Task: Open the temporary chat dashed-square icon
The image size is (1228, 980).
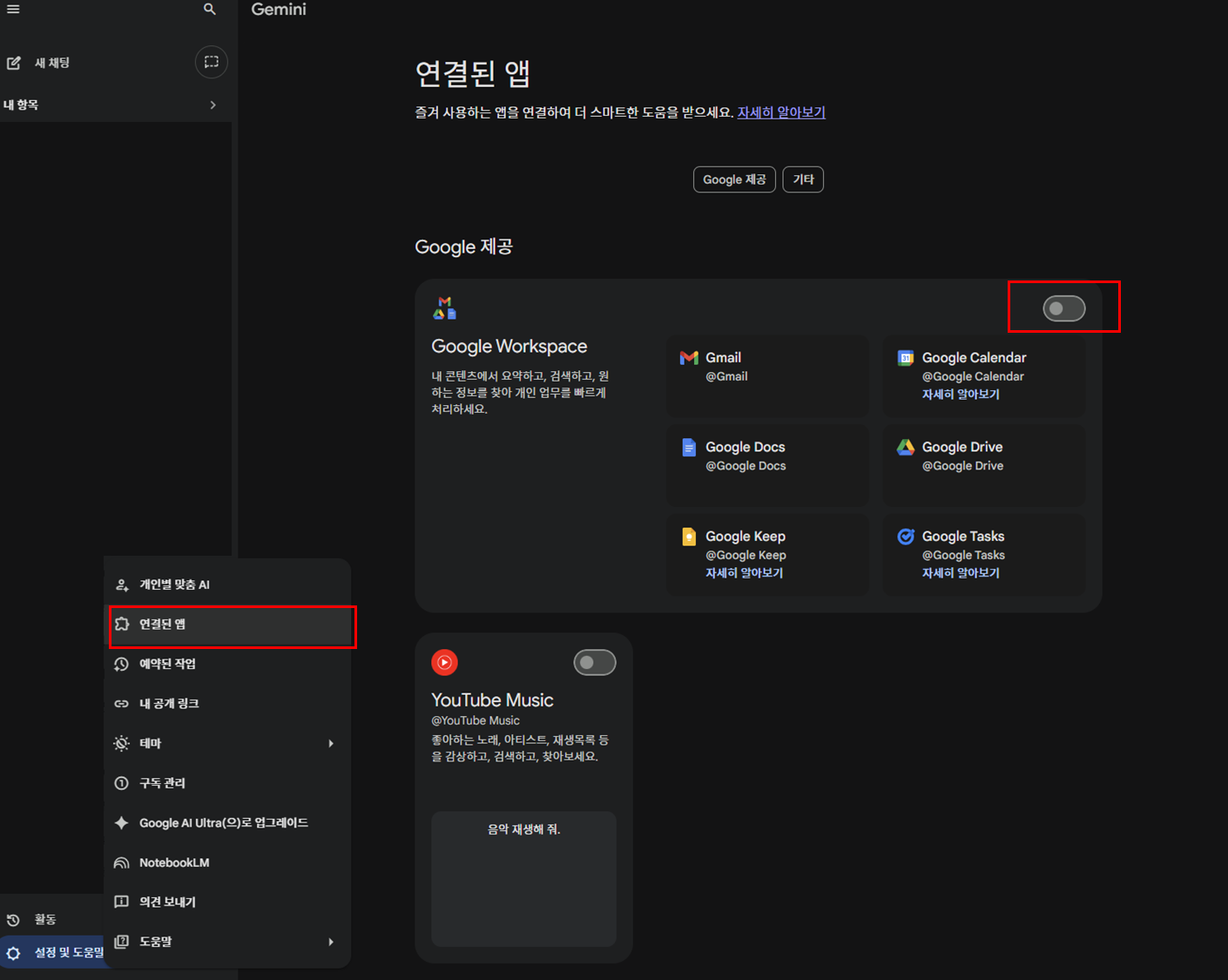Action: [212, 62]
